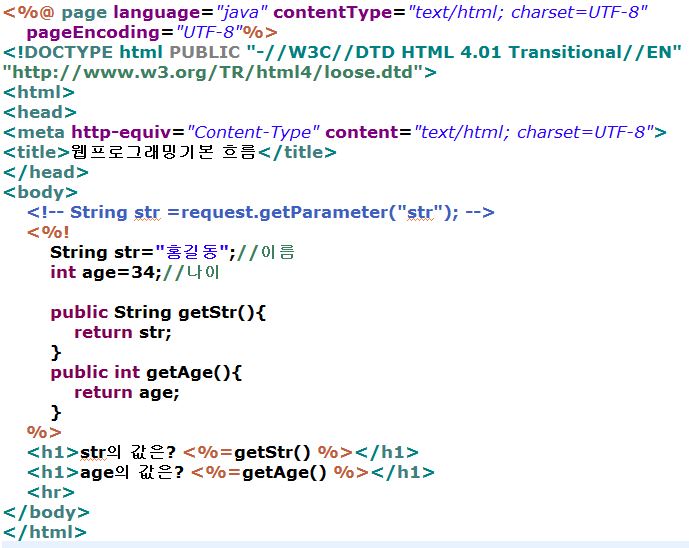
Task: Click the String str="홍길동" declaration
Action: click(143, 253)
